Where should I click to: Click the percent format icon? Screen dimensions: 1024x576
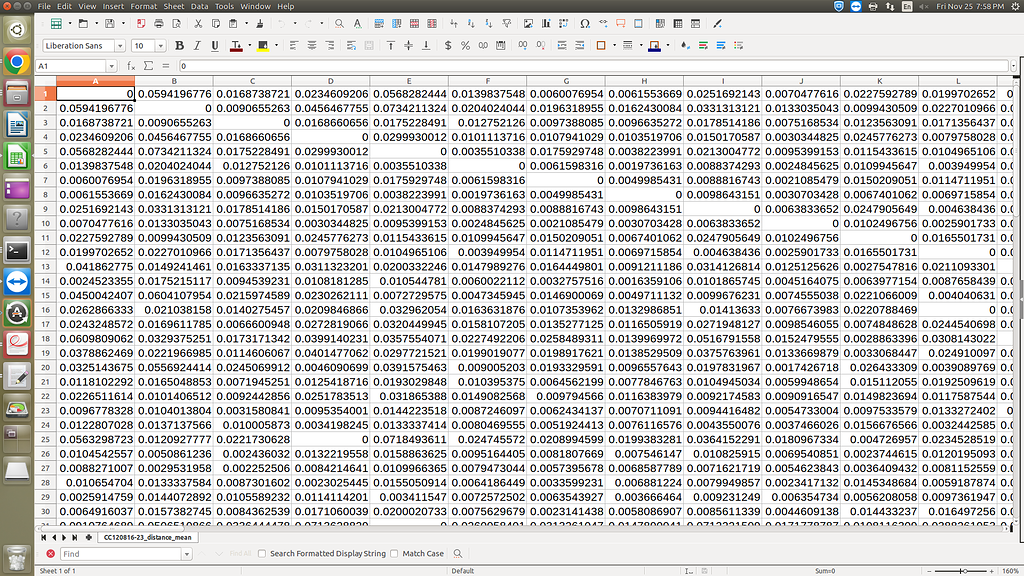[x=467, y=45]
